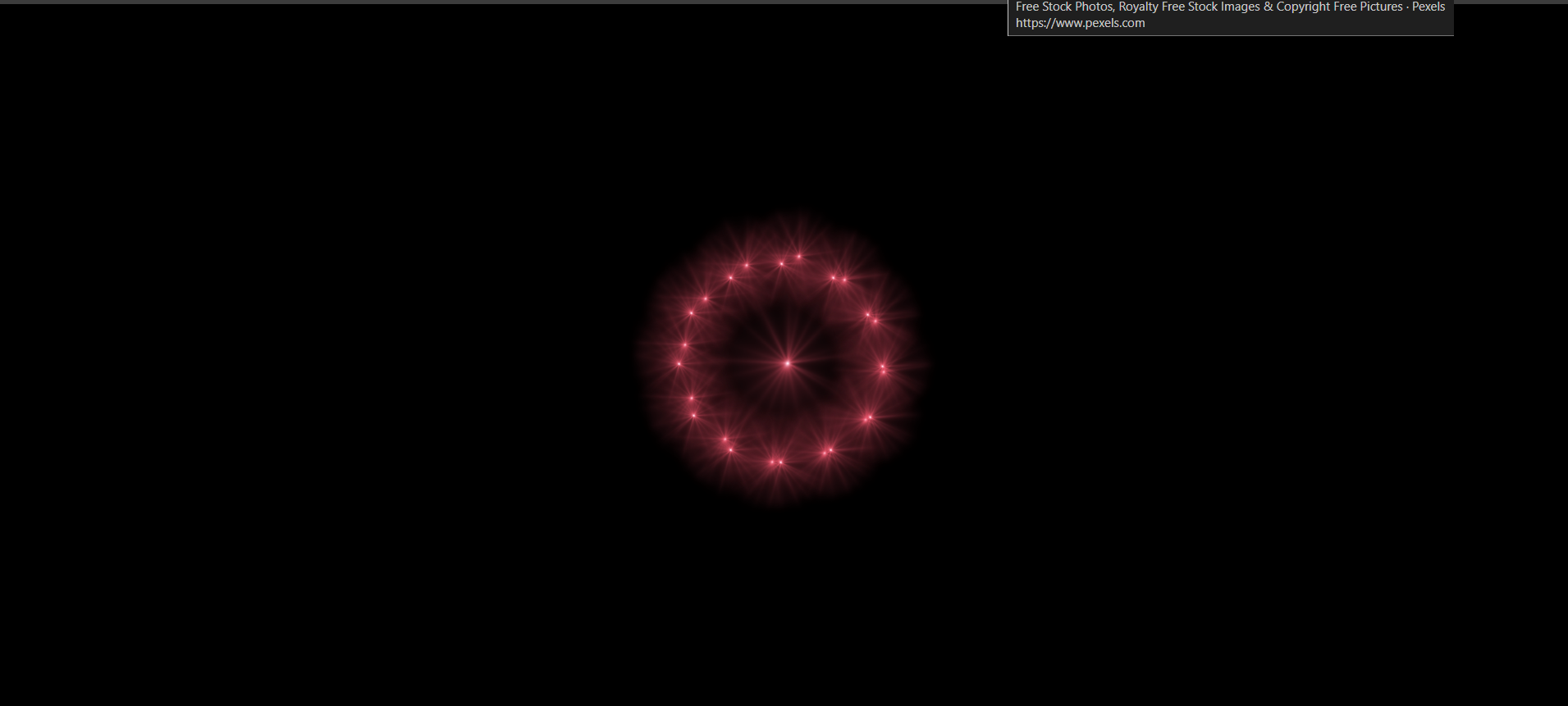
Task: Click the word "Pexels" ending the tooltip title
Action: [1428, 7]
